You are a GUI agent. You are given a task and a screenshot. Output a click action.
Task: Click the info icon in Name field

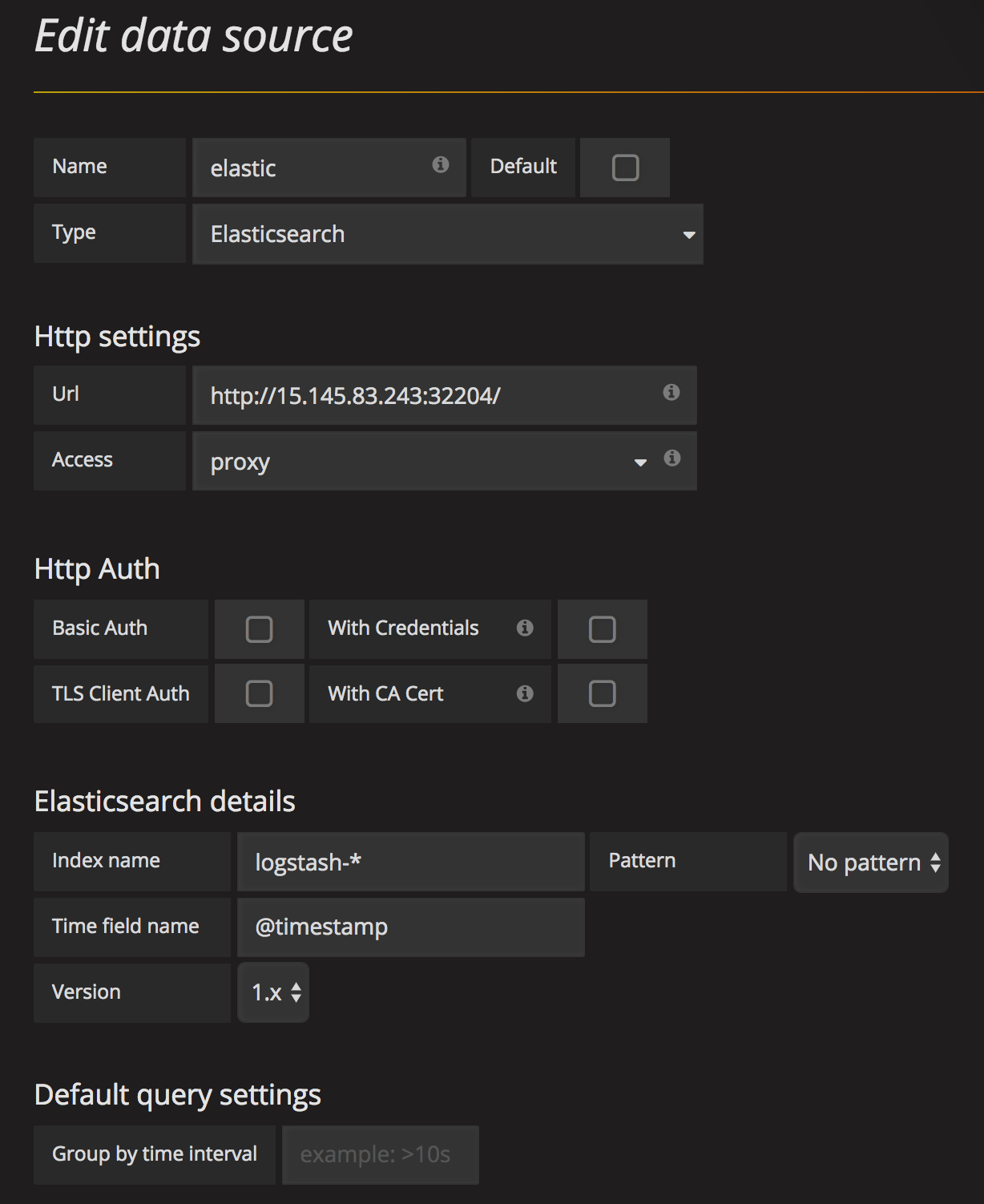click(441, 164)
